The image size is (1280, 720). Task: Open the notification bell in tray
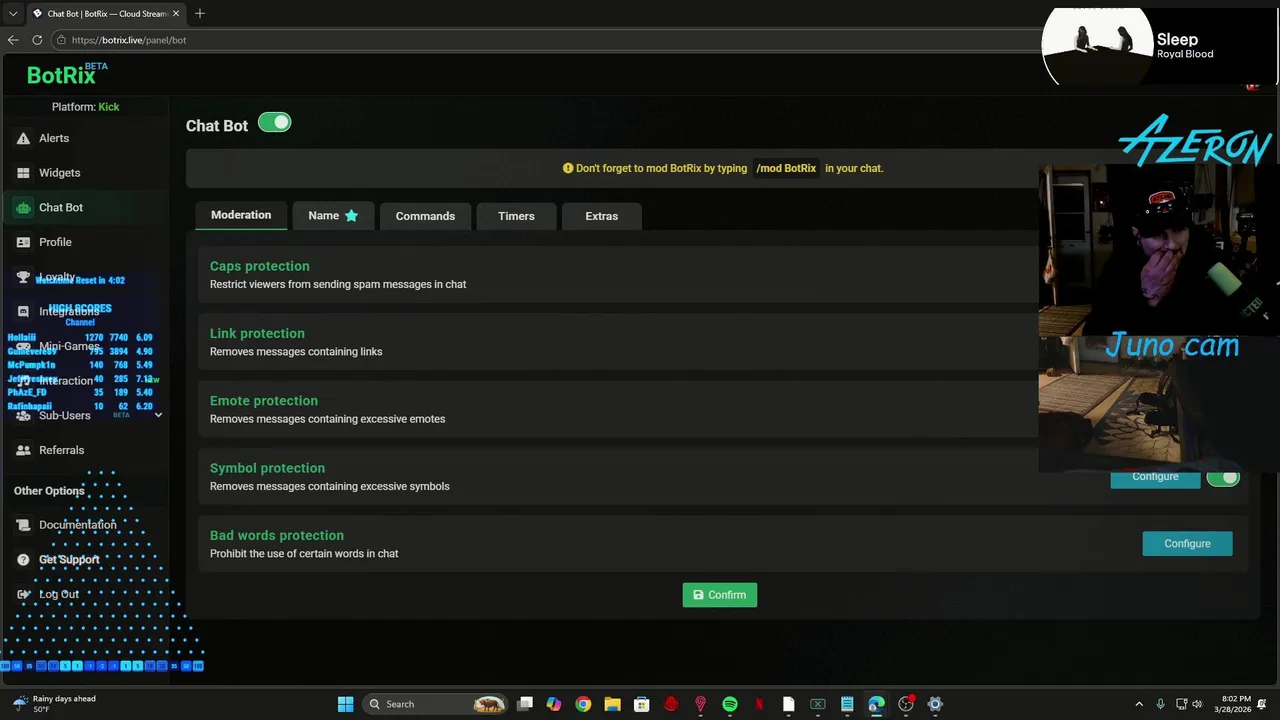pyautogui.click(x=1263, y=704)
